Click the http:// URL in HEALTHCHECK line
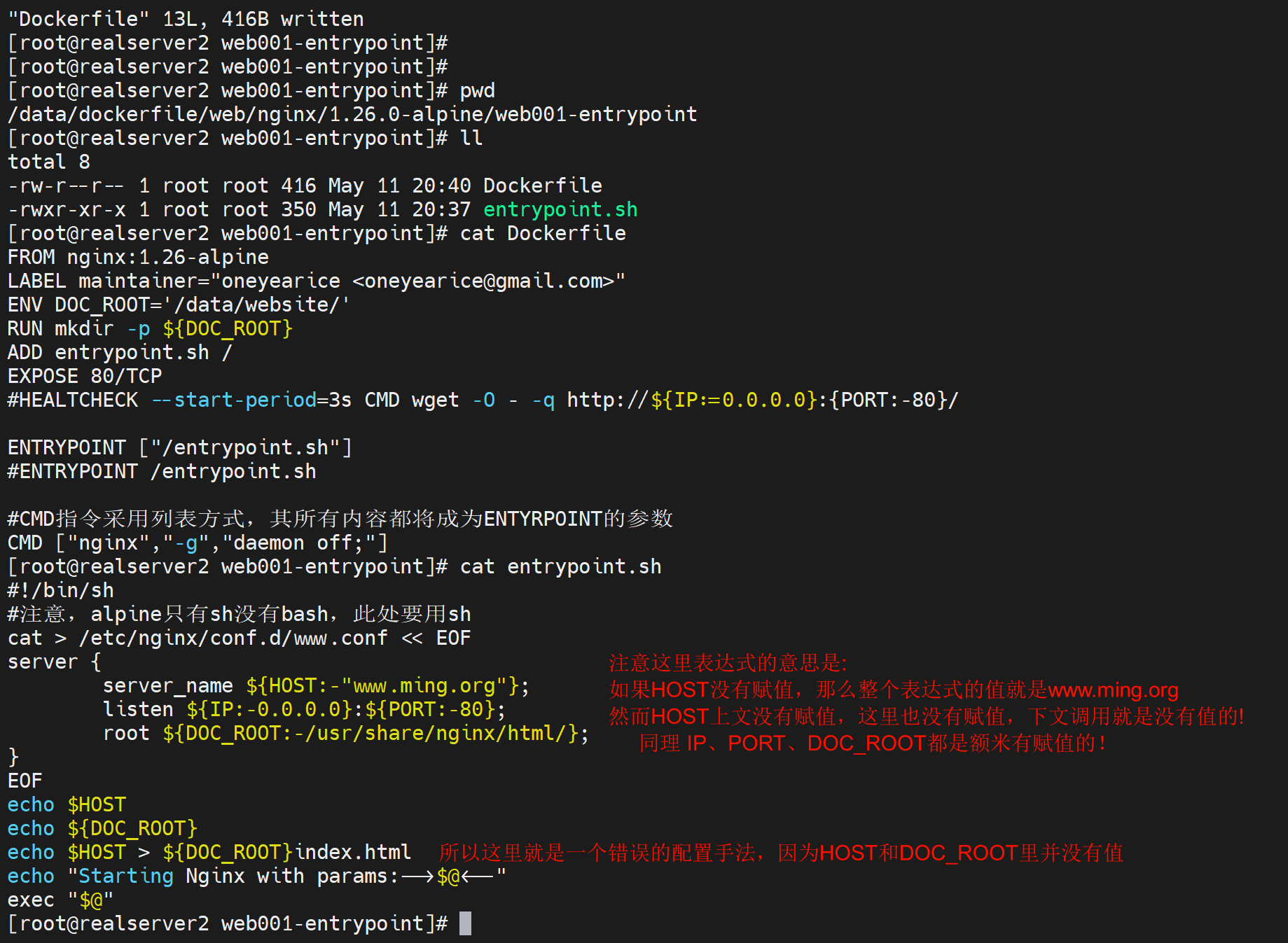 [762, 400]
